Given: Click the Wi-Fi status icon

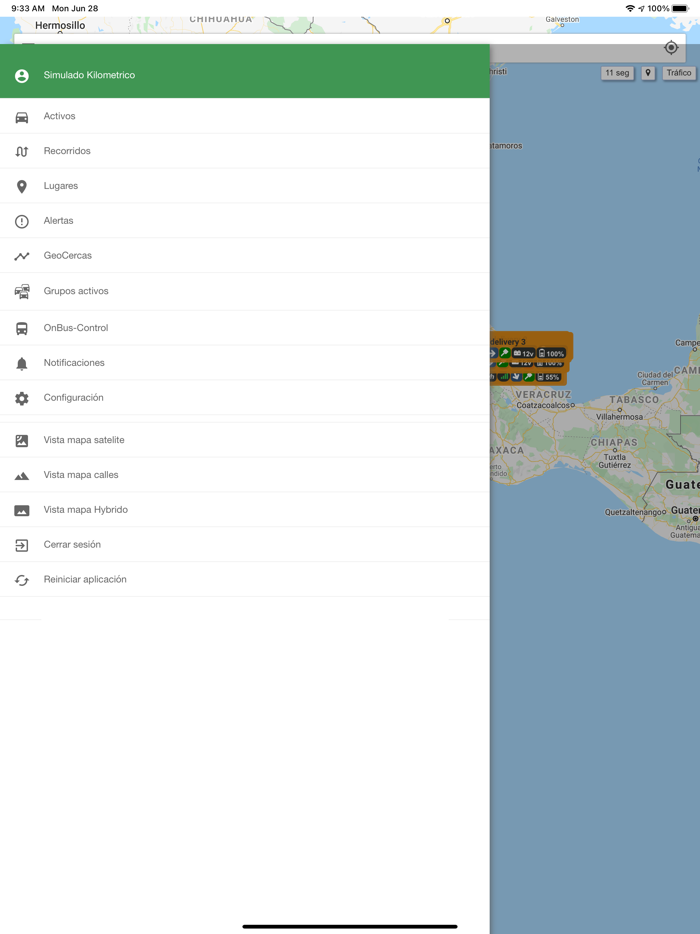Looking at the screenshot, I should tap(630, 8).
